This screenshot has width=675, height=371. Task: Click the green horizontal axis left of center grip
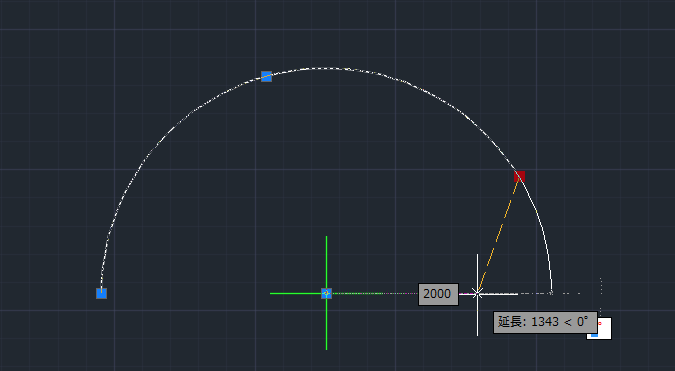295,294
